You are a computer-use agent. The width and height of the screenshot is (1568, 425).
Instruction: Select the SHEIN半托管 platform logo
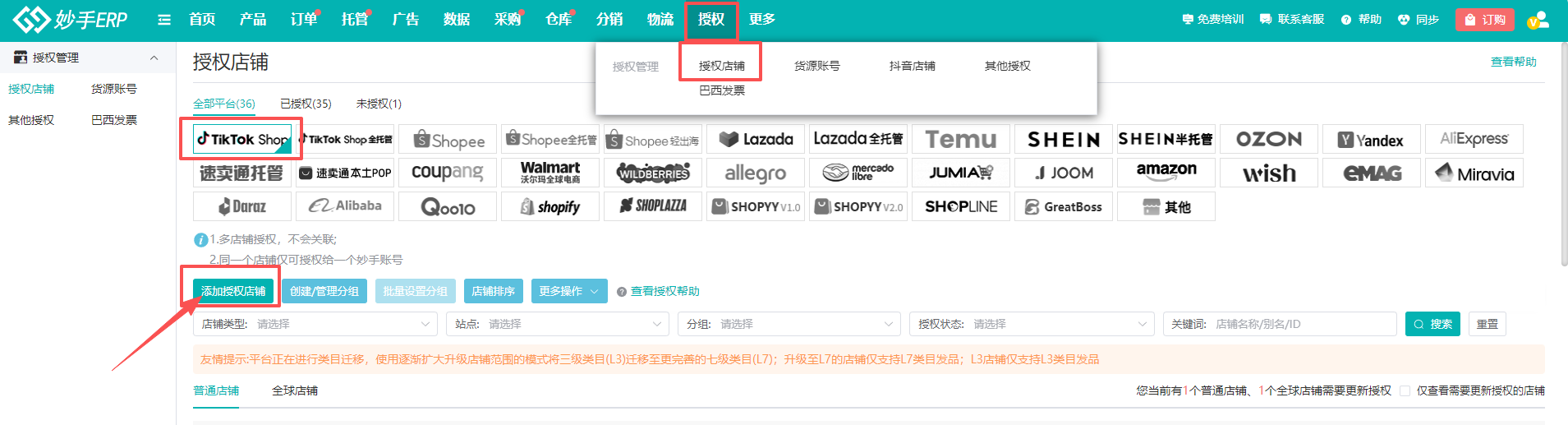[x=1166, y=139]
